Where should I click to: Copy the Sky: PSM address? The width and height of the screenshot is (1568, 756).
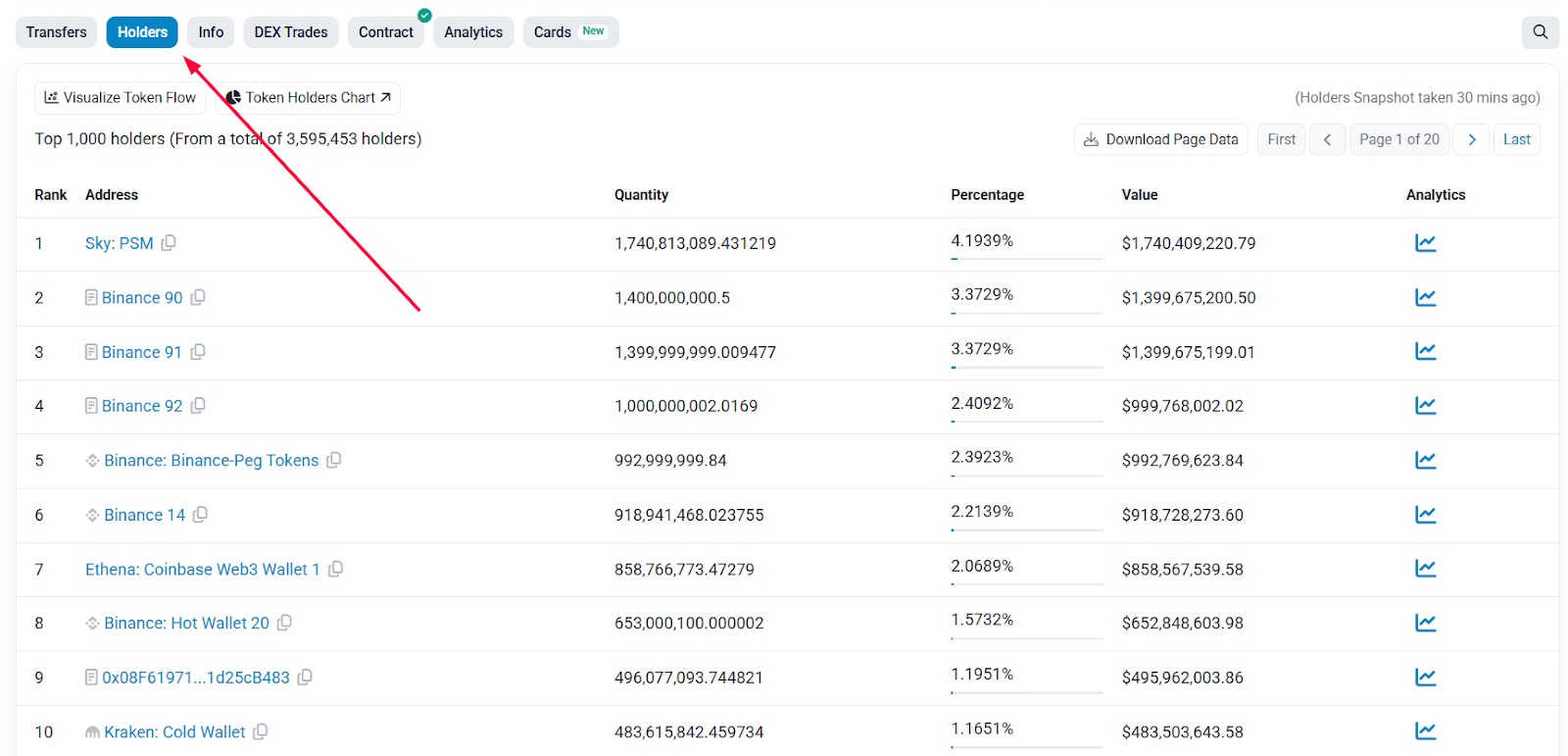(x=169, y=242)
